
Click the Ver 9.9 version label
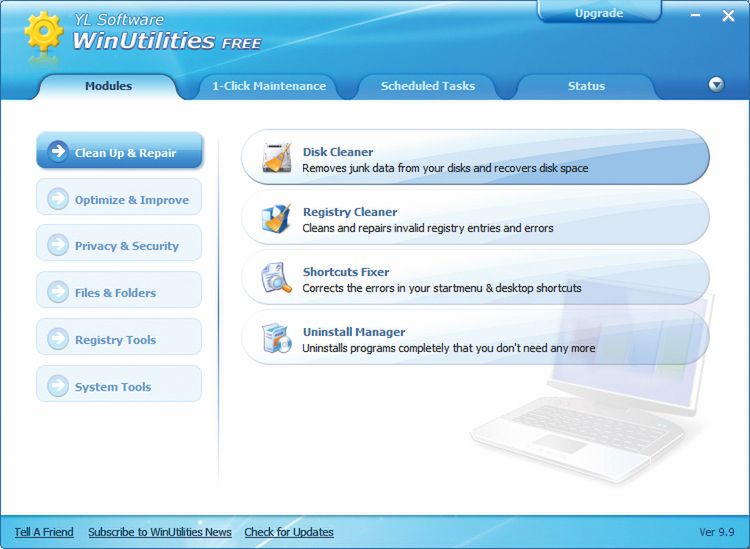(x=717, y=532)
